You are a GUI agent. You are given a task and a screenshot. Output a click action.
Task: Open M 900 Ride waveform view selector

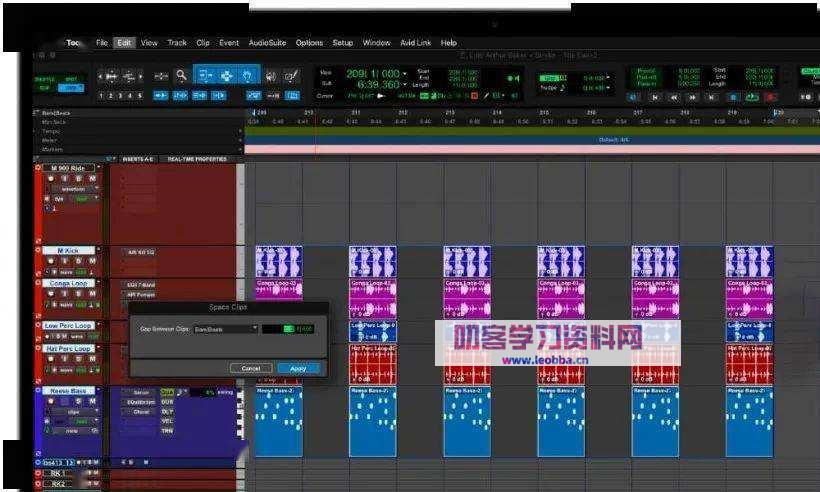coord(73,189)
